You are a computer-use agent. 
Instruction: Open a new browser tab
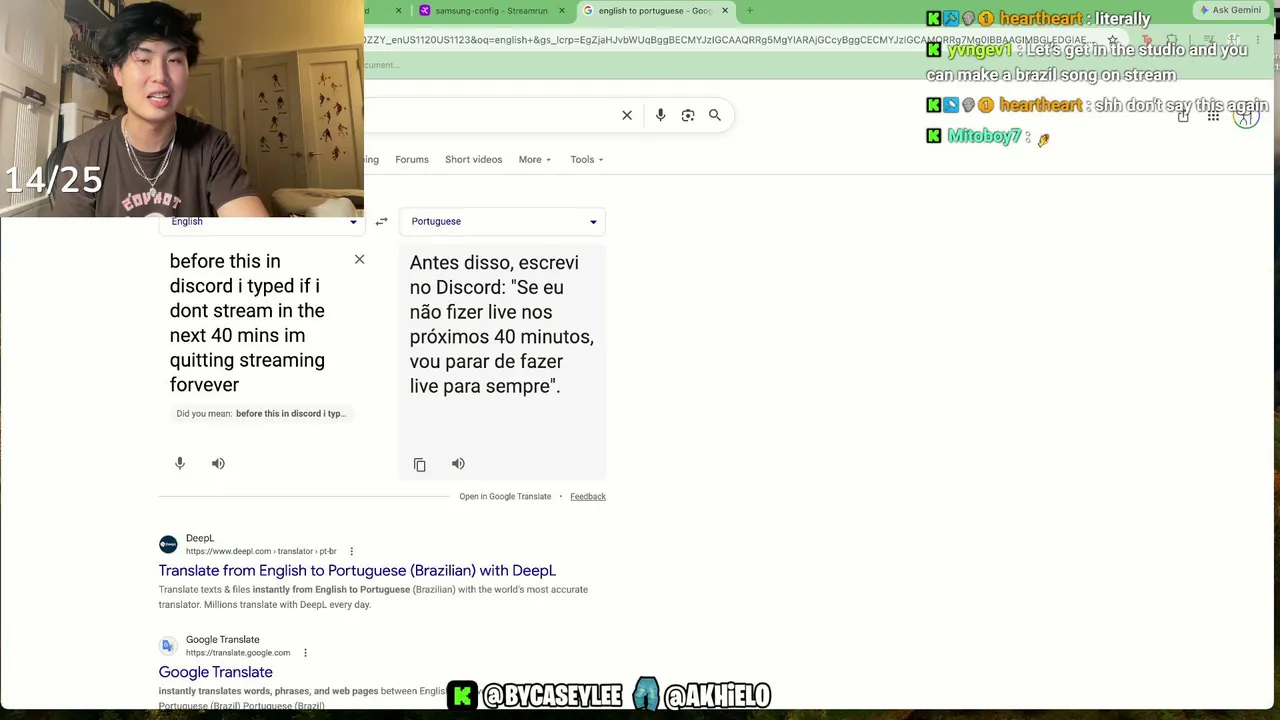[750, 11]
